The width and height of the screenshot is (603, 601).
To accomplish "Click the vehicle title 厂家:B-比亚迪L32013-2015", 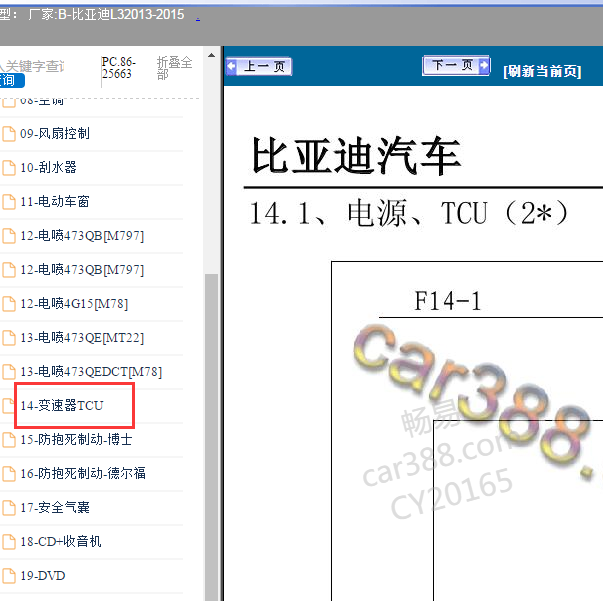I will click(x=106, y=15).
